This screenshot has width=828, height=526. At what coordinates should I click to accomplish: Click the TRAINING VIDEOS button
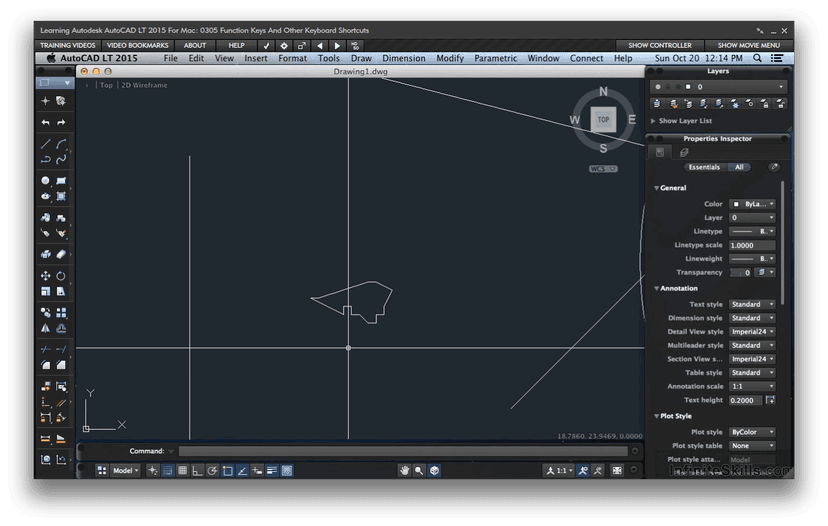coord(68,45)
